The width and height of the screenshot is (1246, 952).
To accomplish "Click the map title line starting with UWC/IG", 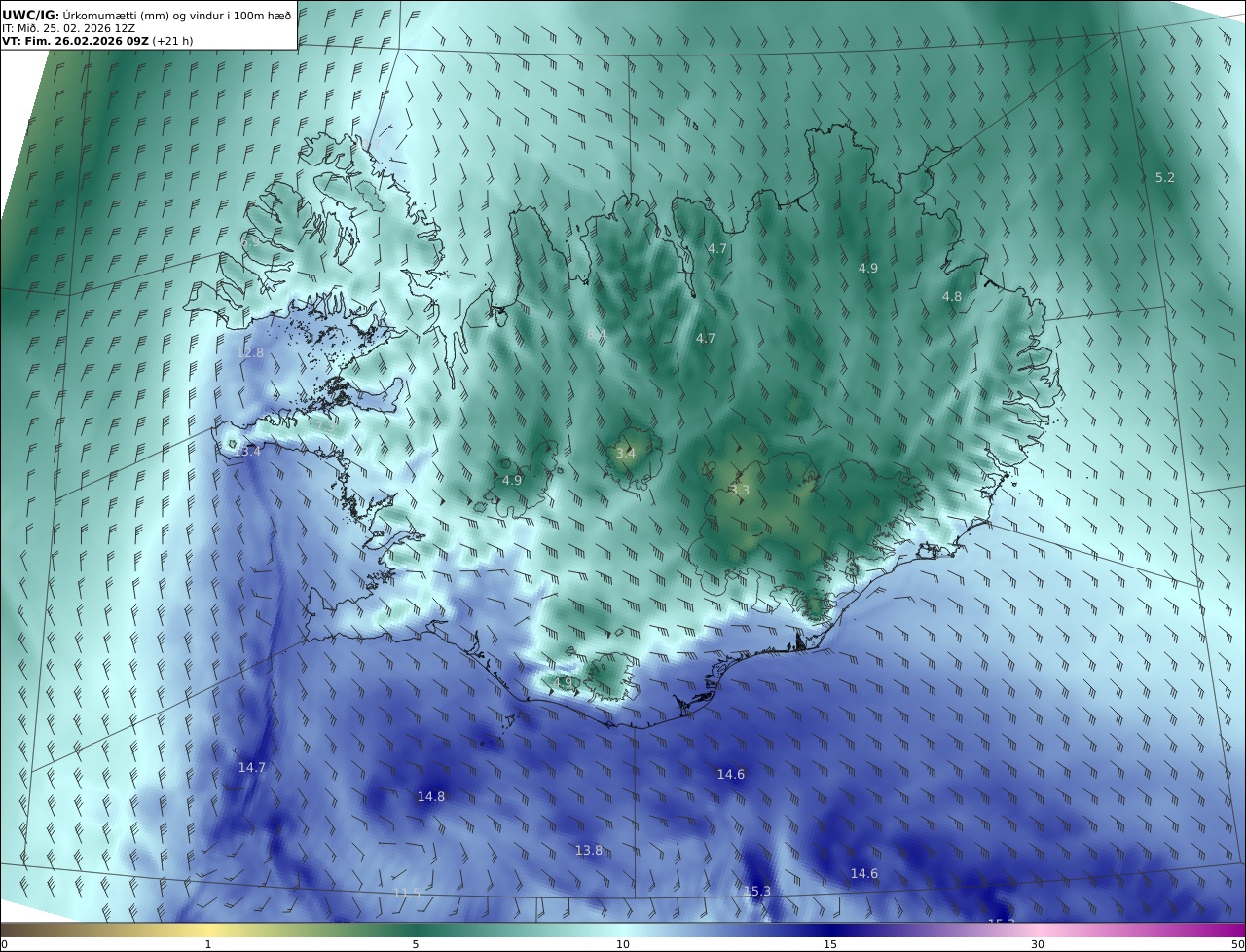I will point(146,15).
